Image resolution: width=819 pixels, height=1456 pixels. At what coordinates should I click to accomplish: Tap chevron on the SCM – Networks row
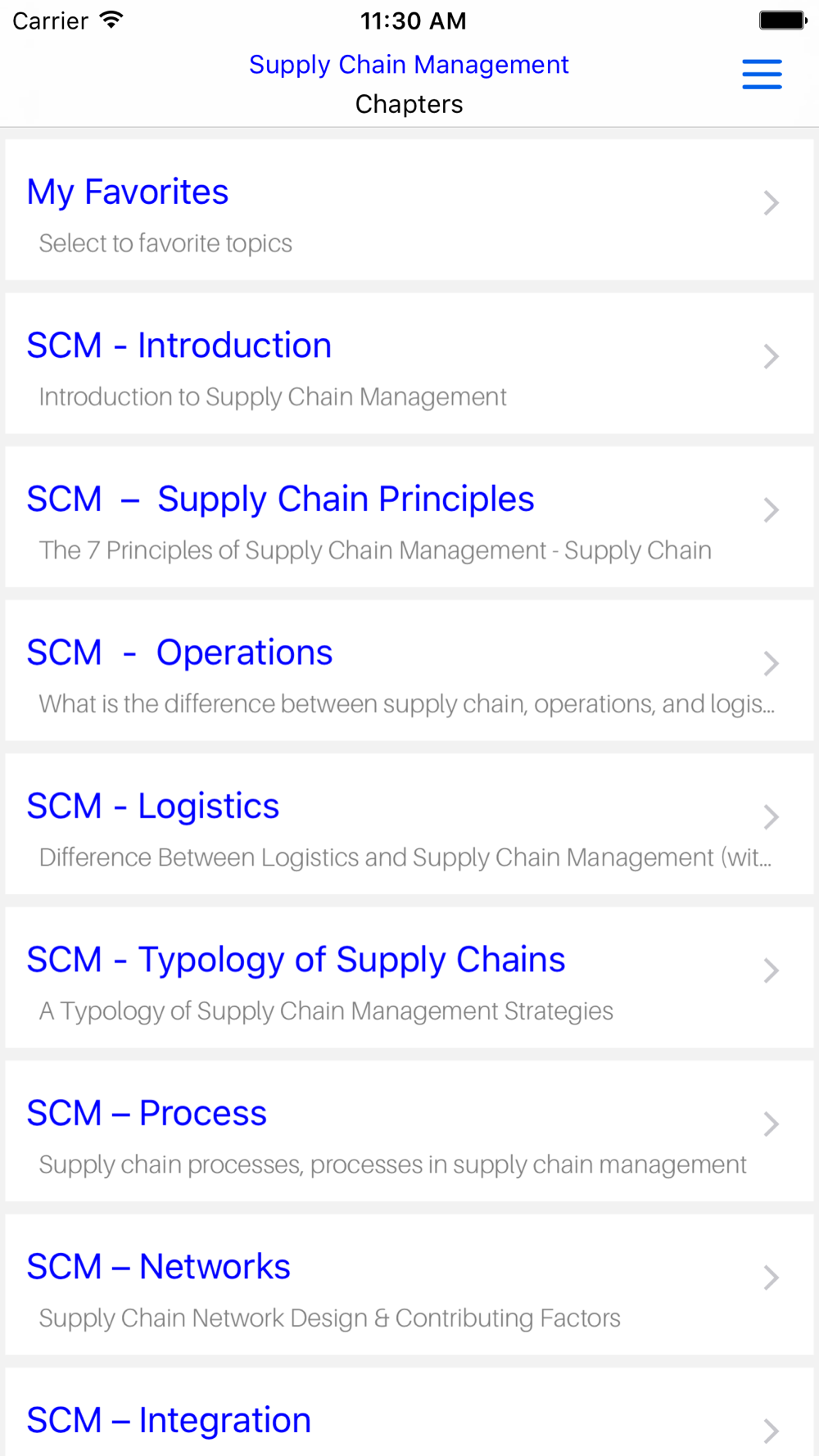[x=771, y=1277]
